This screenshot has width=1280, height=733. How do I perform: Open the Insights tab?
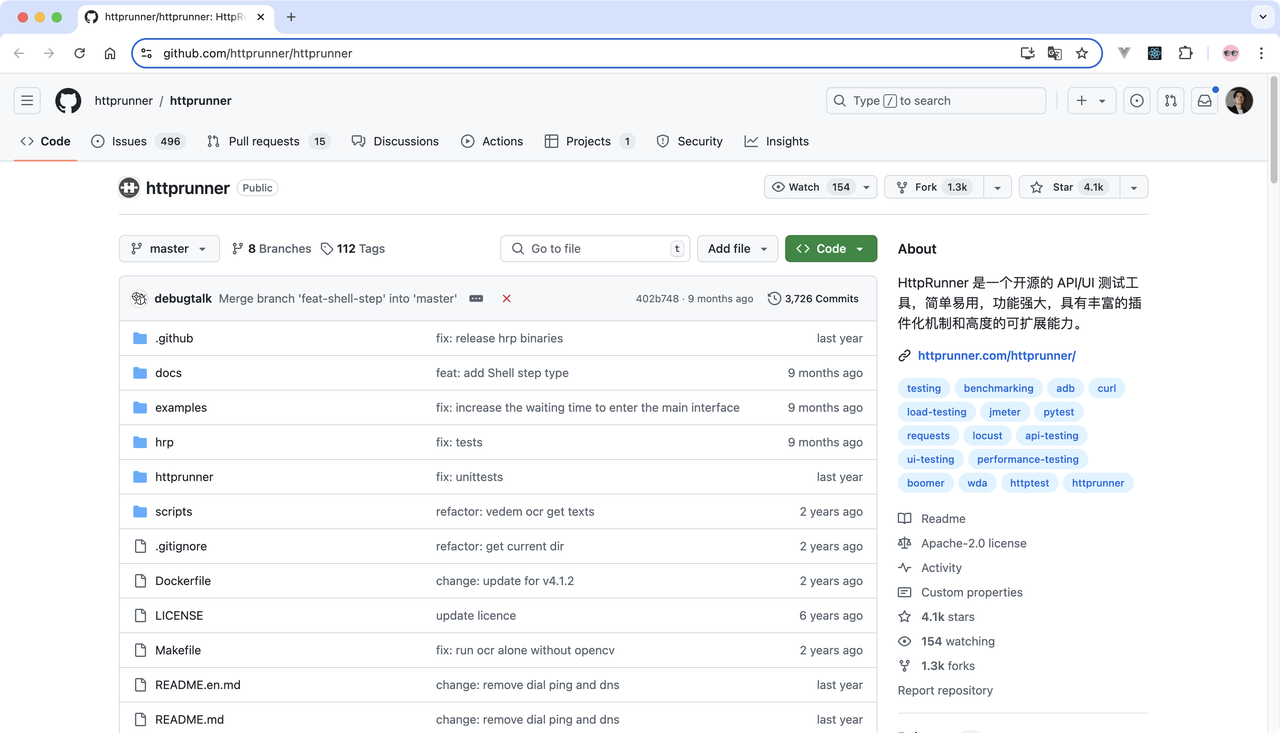[x=777, y=141]
